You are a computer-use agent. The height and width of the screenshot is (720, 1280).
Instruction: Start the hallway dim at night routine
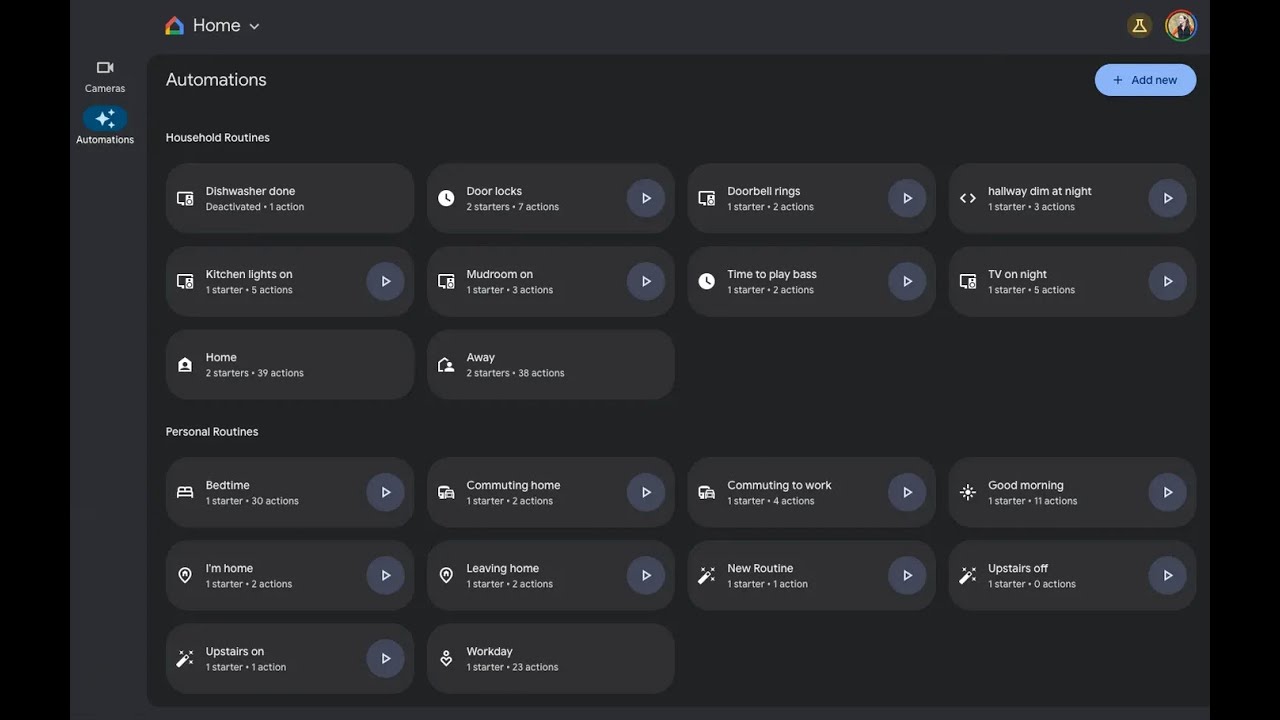click(1167, 198)
